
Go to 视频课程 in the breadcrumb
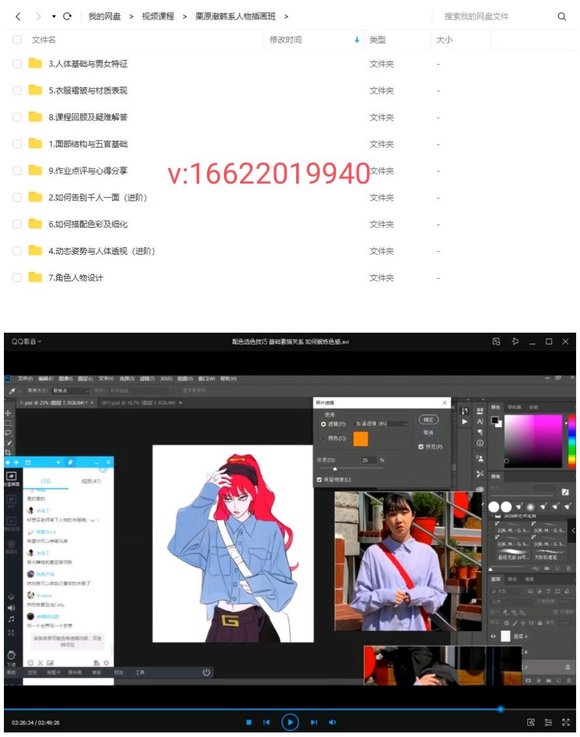[158, 16]
